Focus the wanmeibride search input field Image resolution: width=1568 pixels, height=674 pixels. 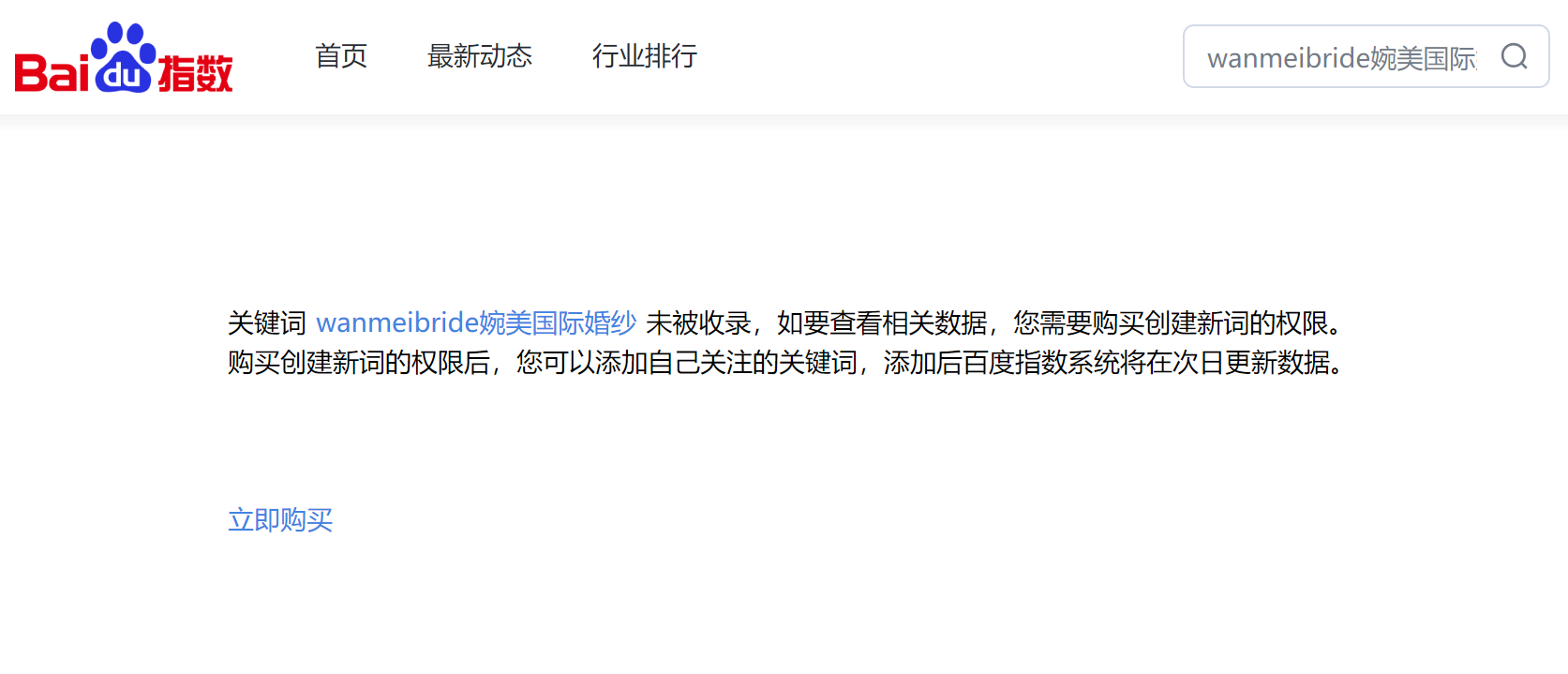tap(1341, 57)
